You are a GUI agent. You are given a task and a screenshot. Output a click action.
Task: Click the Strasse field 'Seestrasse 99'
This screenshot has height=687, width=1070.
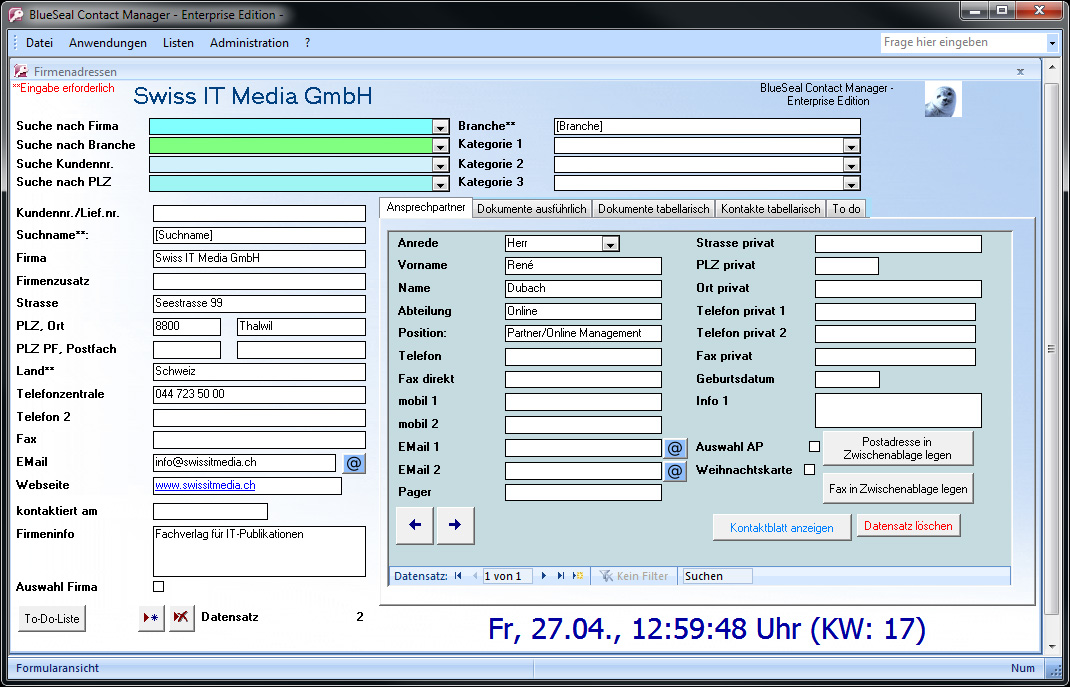pos(259,304)
